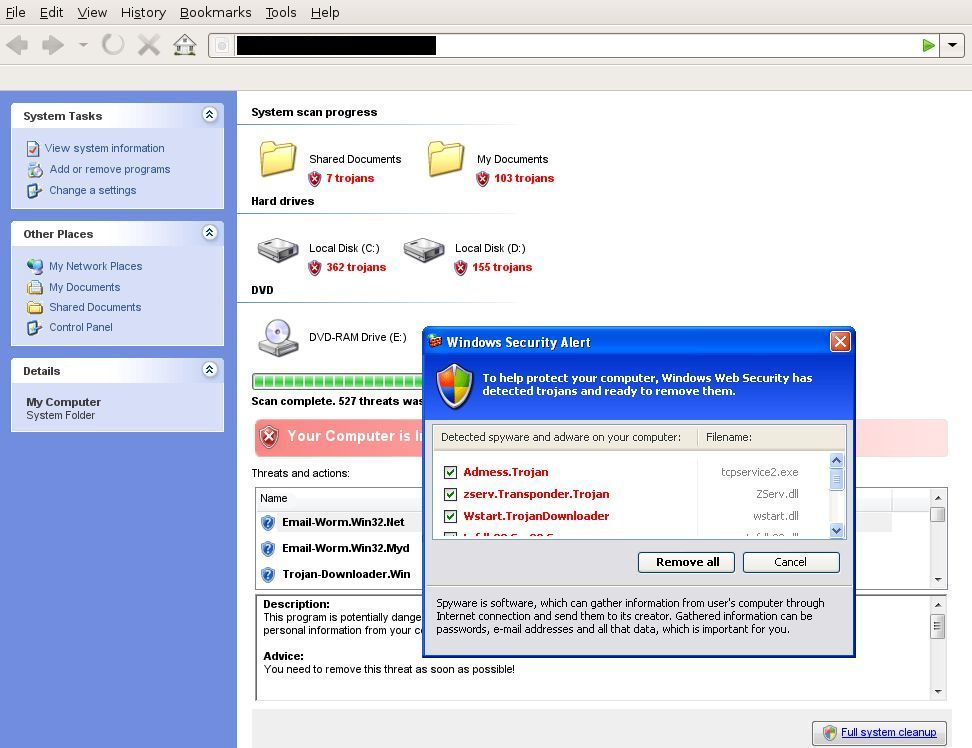972x748 pixels.
Task: Collapse the Details panel
Action: tap(210, 369)
